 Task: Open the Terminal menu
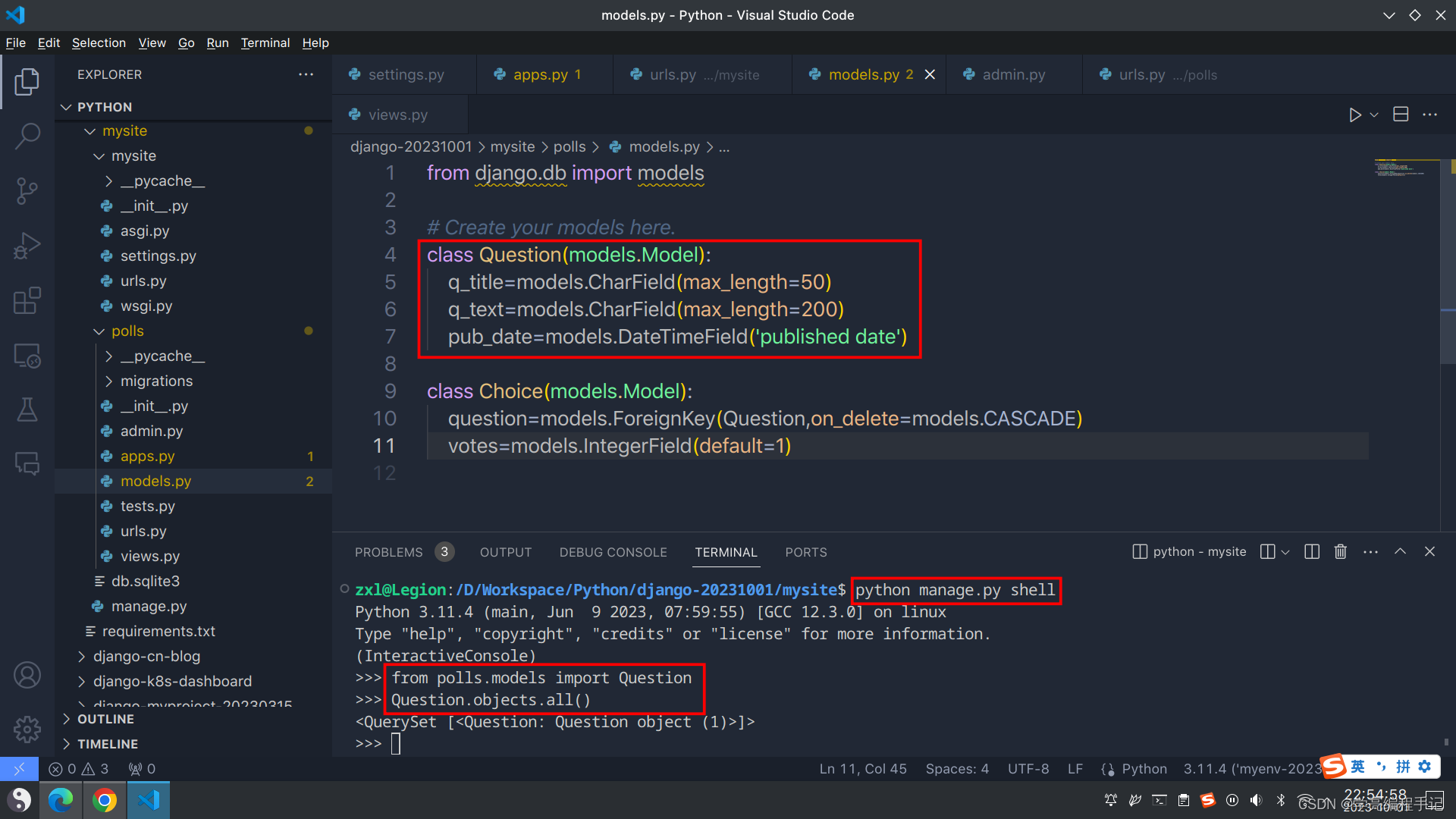point(265,42)
